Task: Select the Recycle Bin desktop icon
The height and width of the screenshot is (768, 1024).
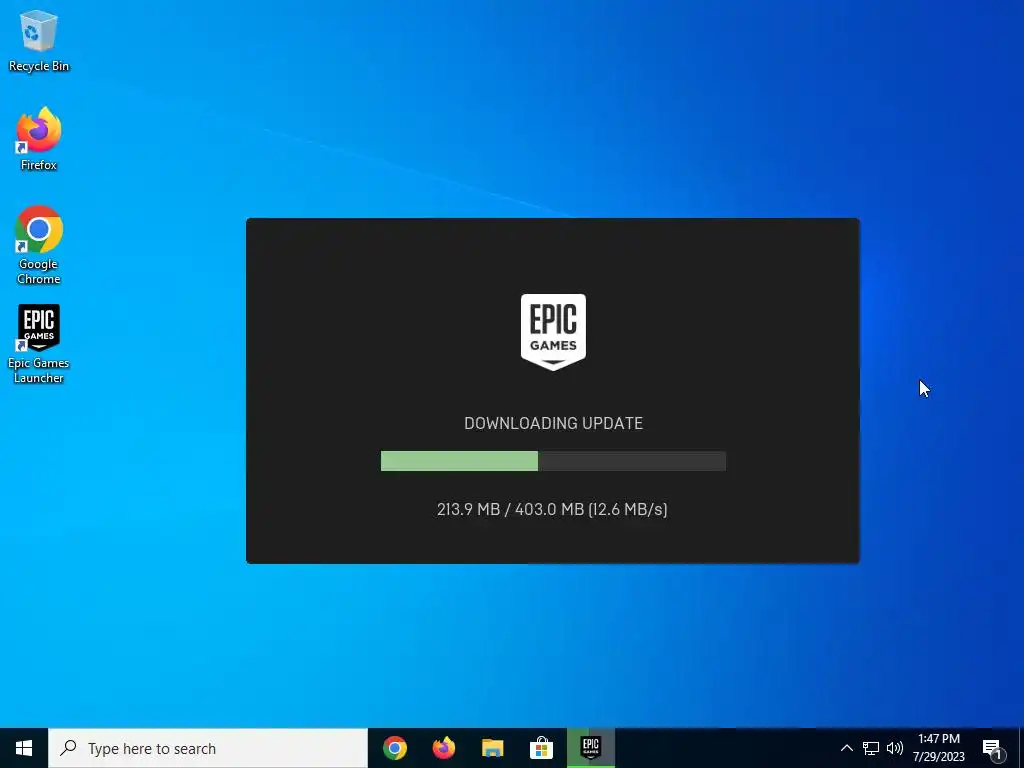Action: click(39, 40)
